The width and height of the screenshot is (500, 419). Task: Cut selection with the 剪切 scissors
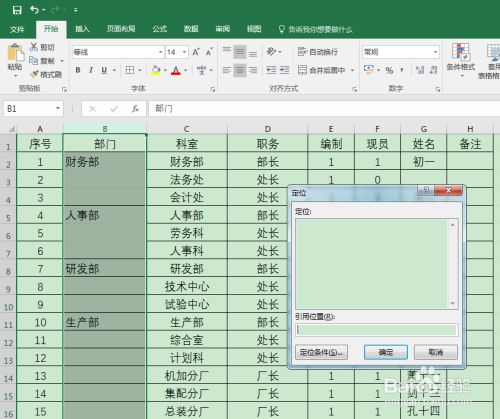(x=42, y=47)
